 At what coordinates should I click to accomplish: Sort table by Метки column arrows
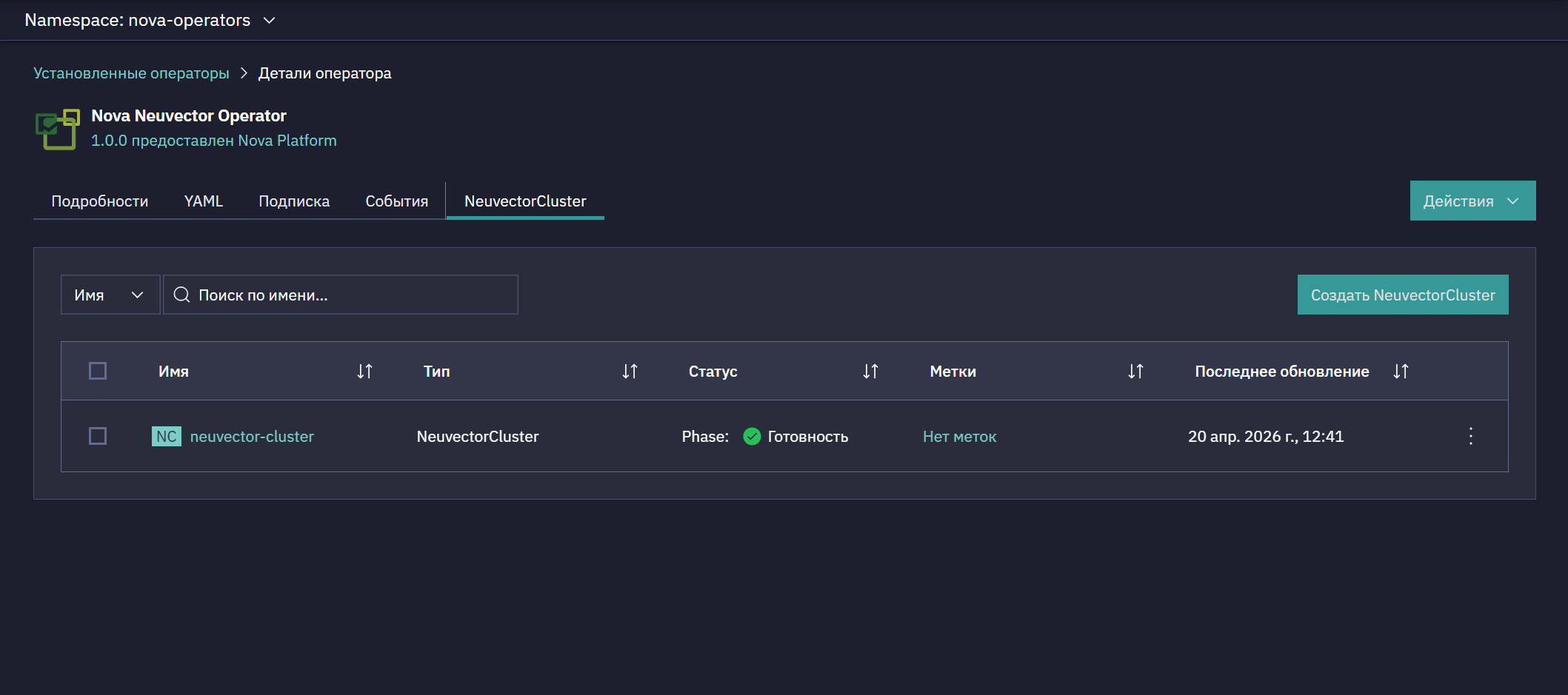click(1135, 371)
